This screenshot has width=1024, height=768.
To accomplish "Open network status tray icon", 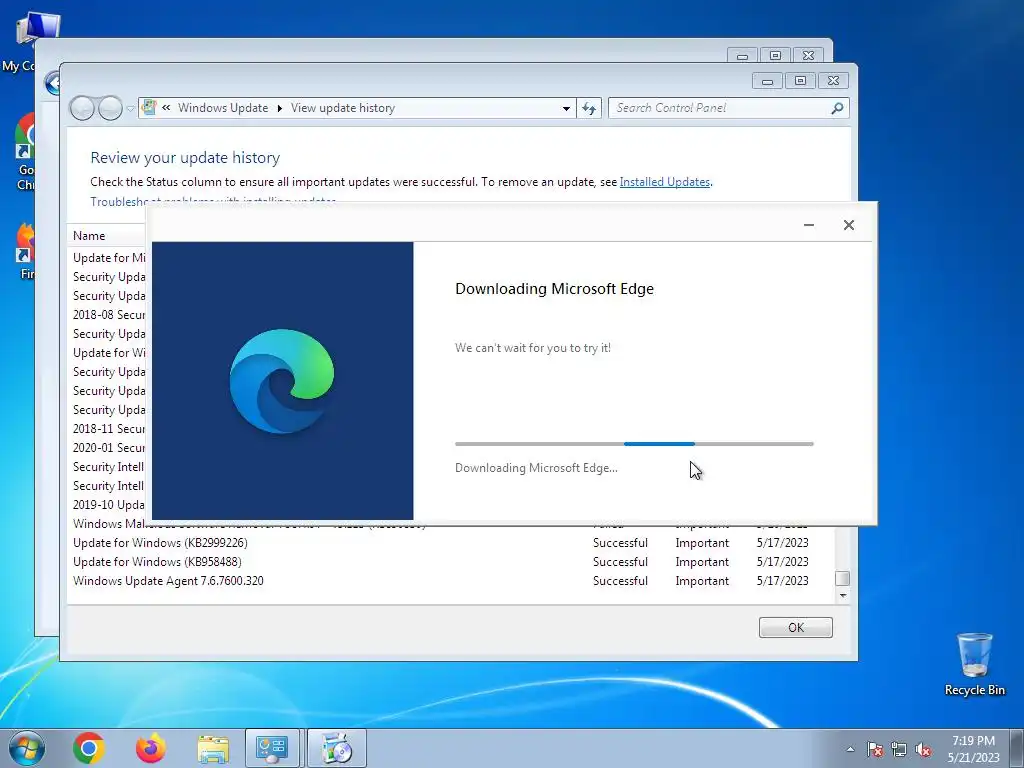I will coord(899,749).
